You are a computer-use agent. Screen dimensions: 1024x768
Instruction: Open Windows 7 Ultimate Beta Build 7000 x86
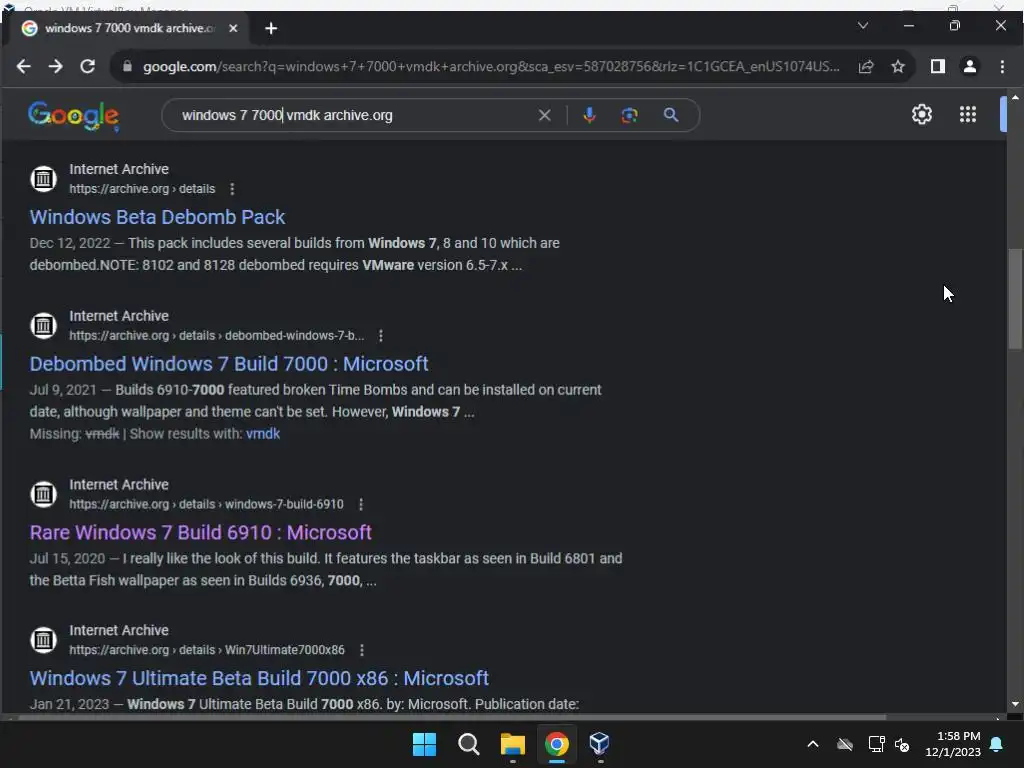click(259, 678)
